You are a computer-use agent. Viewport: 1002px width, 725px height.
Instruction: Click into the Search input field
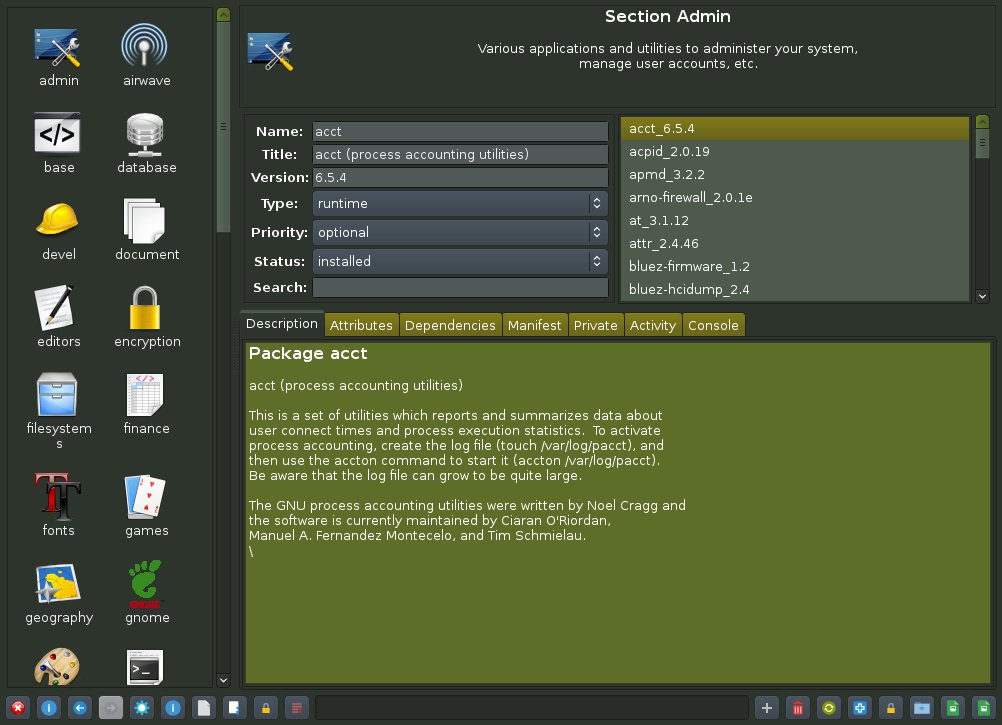[x=460, y=288]
